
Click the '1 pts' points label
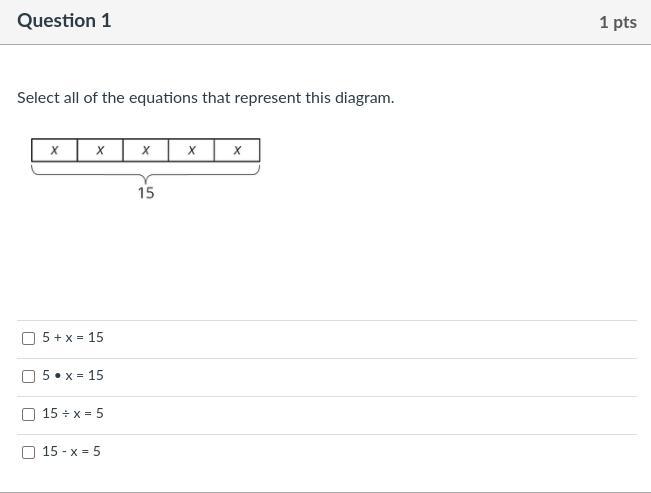click(x=617, y=22)
